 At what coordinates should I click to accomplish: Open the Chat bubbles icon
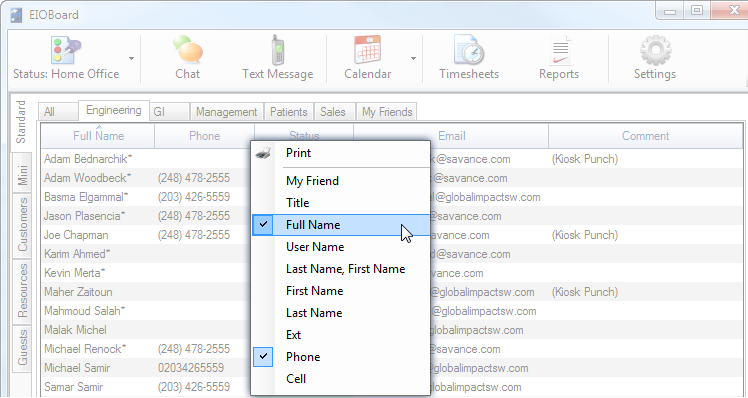coord(187,50)
